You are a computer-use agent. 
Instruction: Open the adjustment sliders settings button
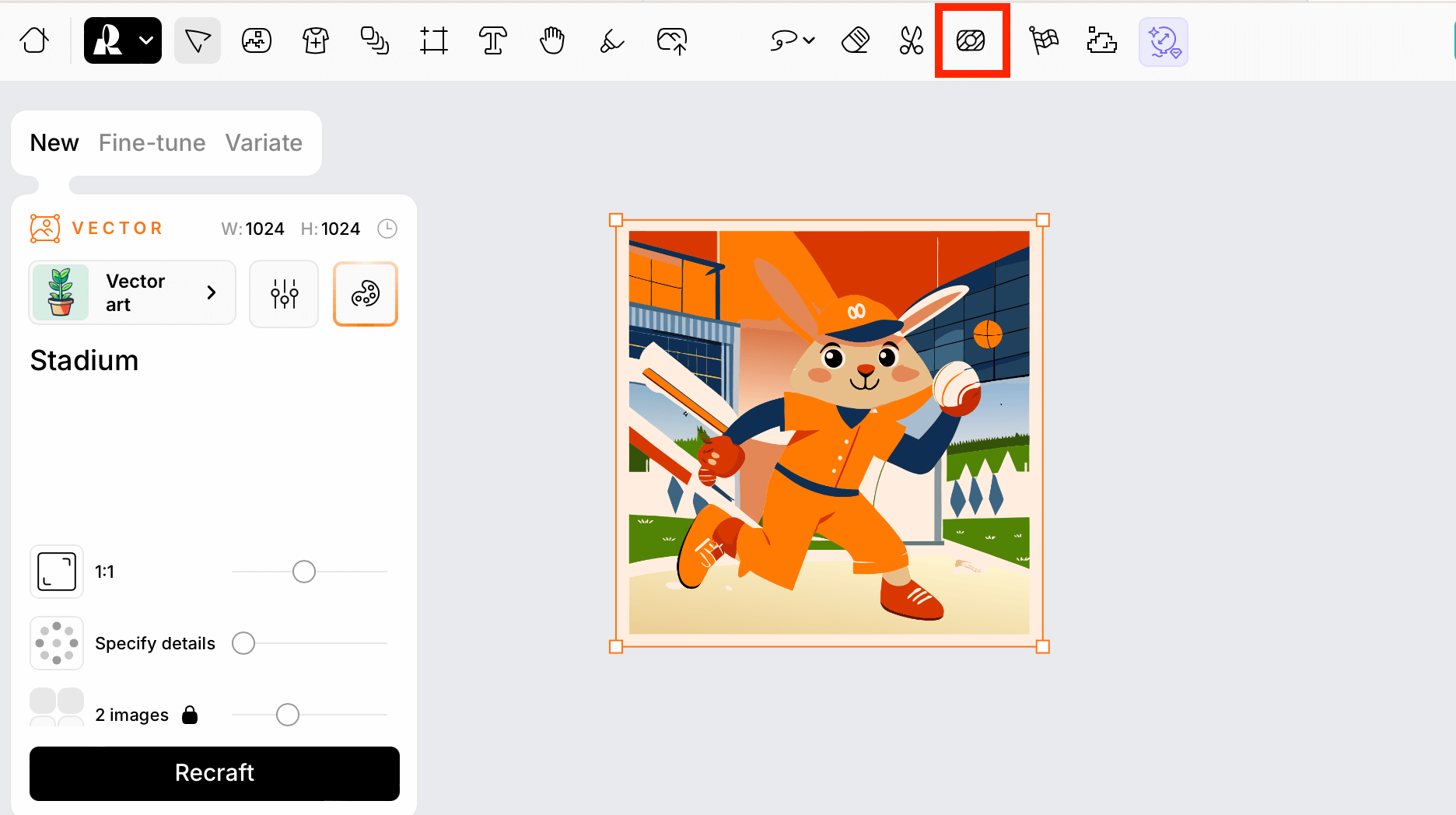tap(284, 294)
